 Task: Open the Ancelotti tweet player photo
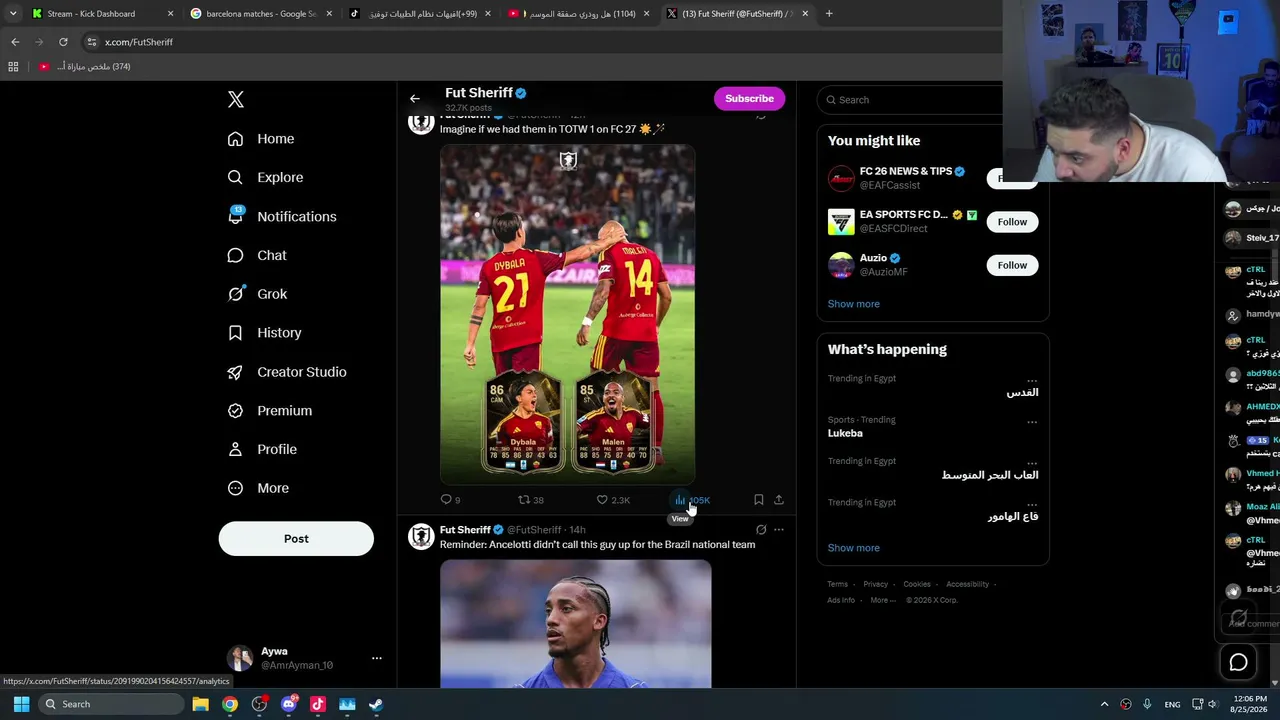576,624
